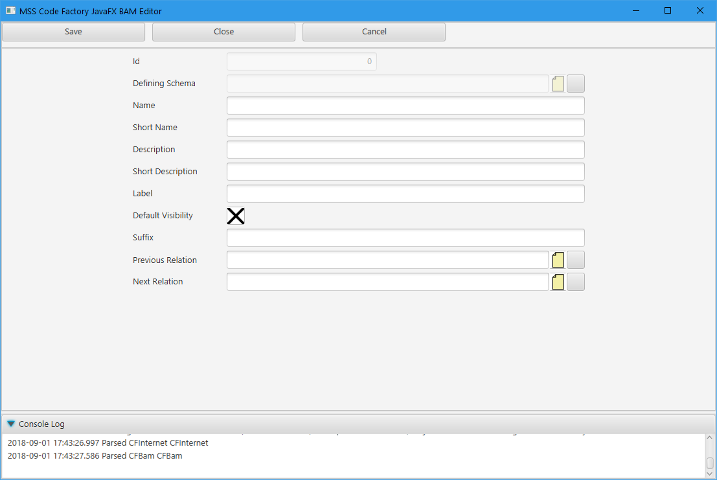Focus the Name text field
Viewport: 717px width, 480px height.
tap(405, 106)
